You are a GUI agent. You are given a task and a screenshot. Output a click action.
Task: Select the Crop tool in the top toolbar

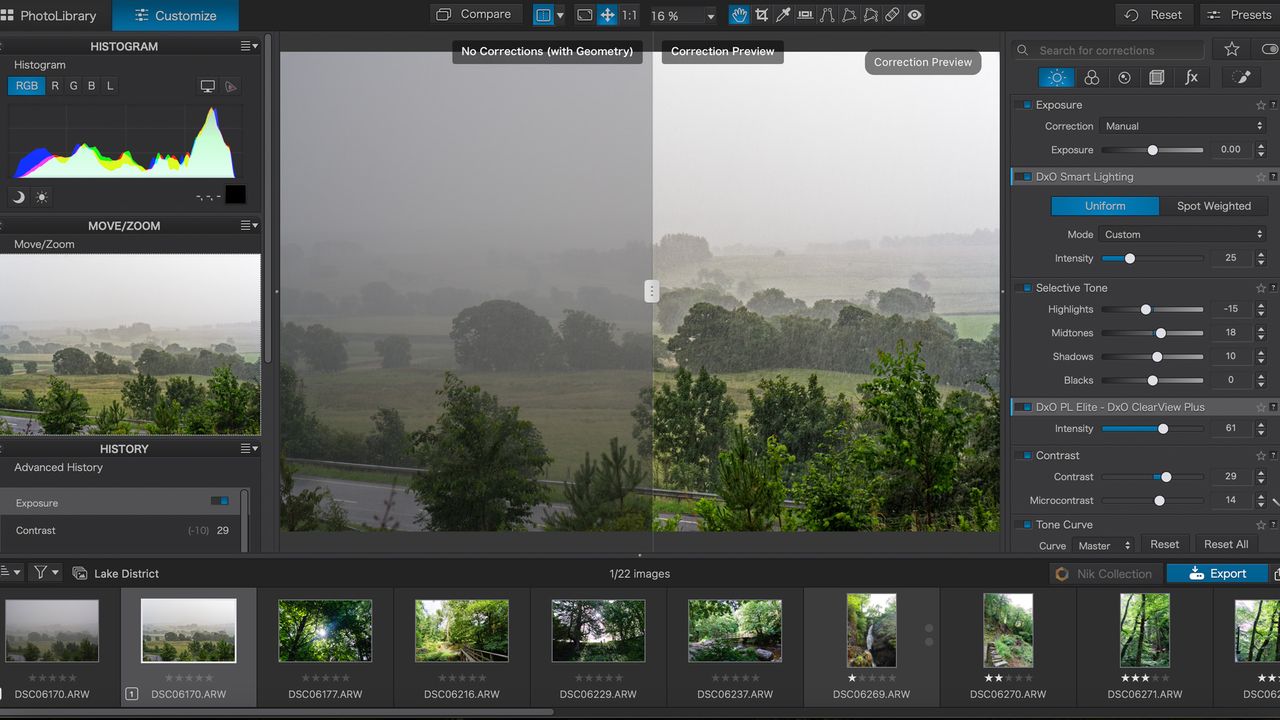762,15
